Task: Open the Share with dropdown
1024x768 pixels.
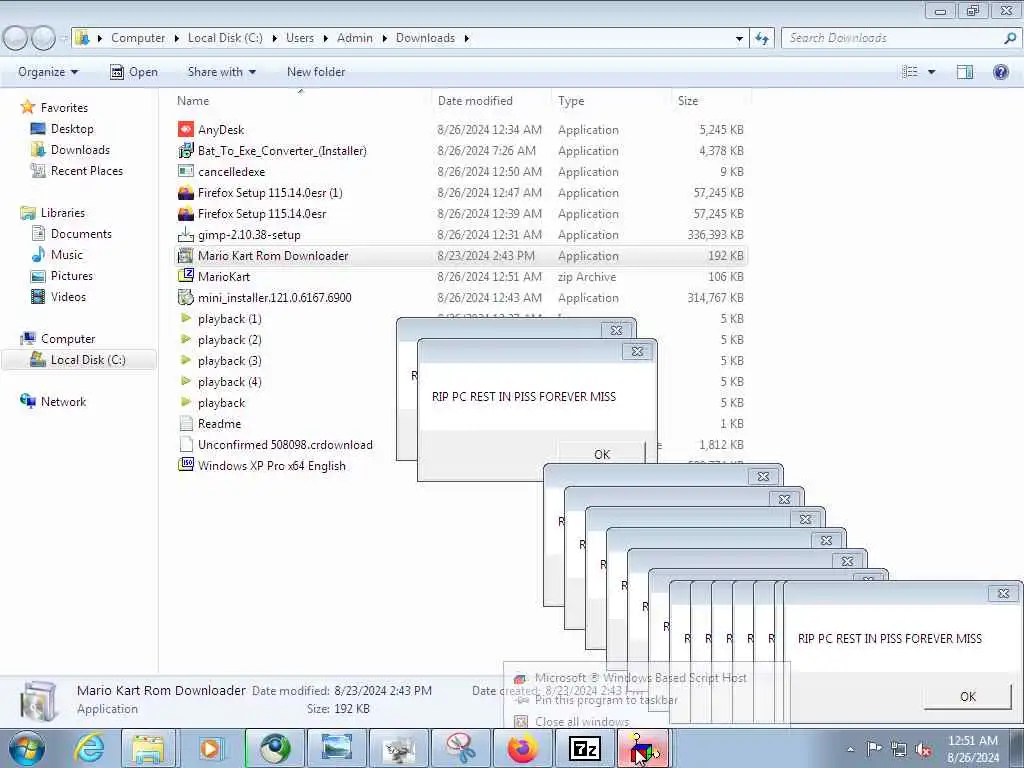Action: tap(221, 72)
